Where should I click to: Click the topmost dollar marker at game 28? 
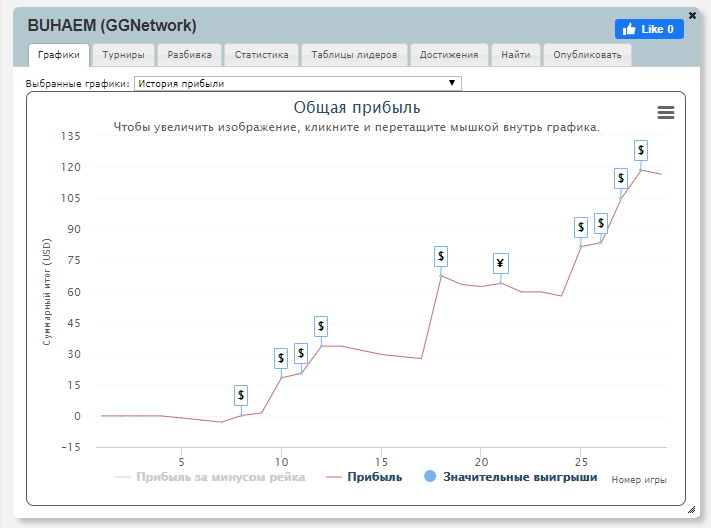641,150
